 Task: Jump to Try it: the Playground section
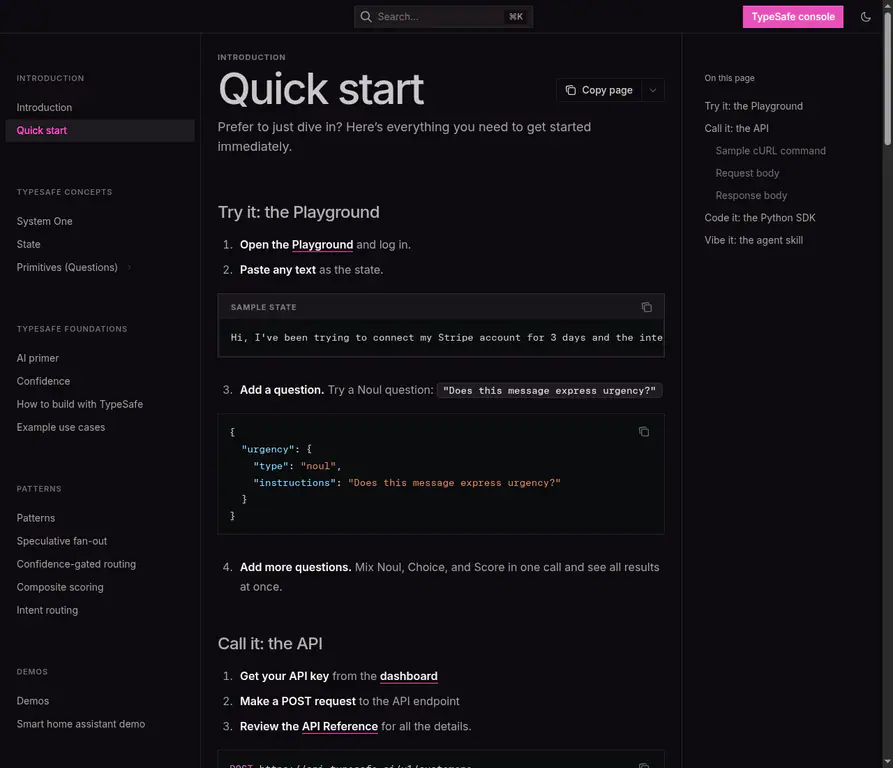coord(753,106)
